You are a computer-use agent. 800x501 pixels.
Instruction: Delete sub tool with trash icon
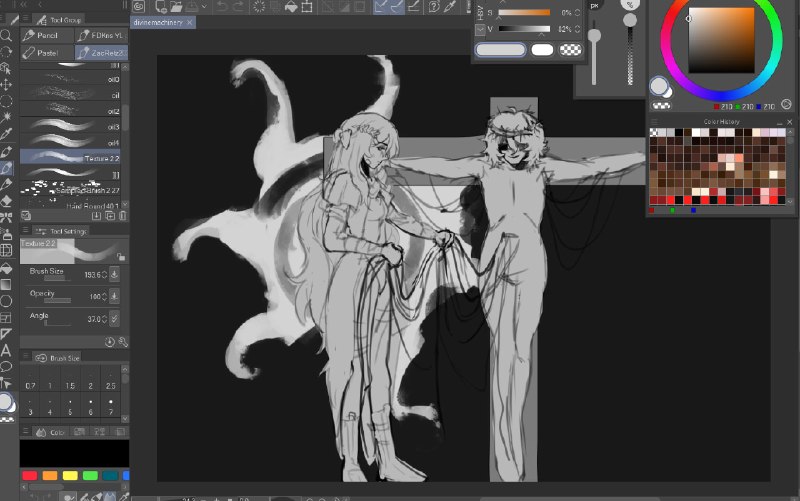pos(122,216)
